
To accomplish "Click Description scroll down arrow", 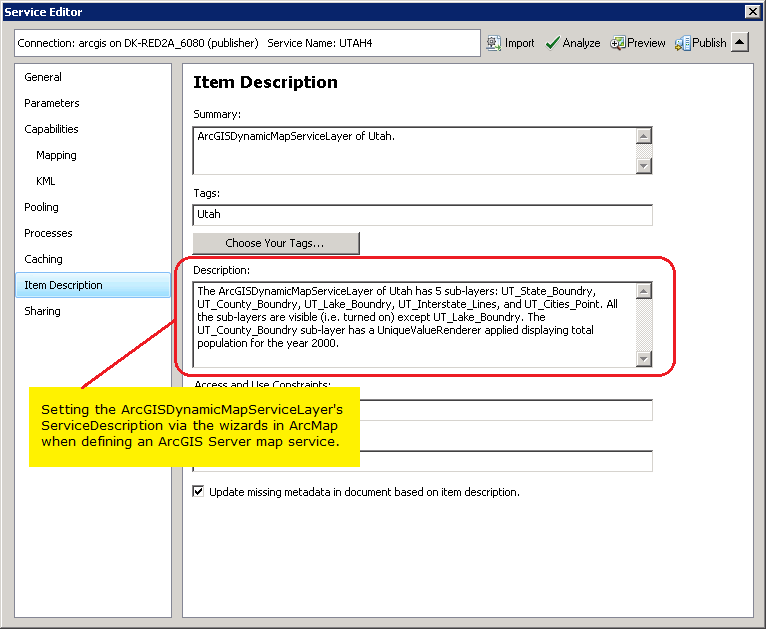I will pyautogui.click(x=644, y=359).
